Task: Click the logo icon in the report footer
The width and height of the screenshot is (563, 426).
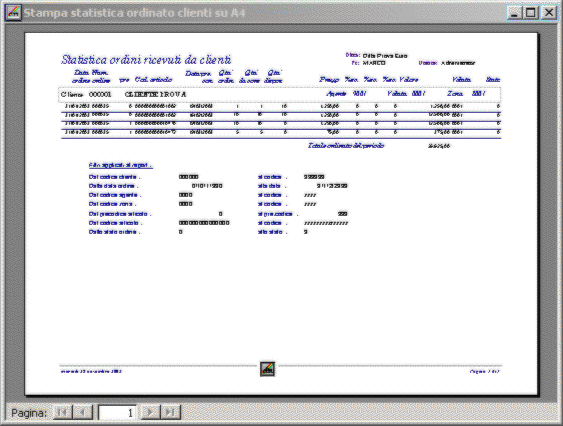Action: pyautogui.click(x=267, y=369)
